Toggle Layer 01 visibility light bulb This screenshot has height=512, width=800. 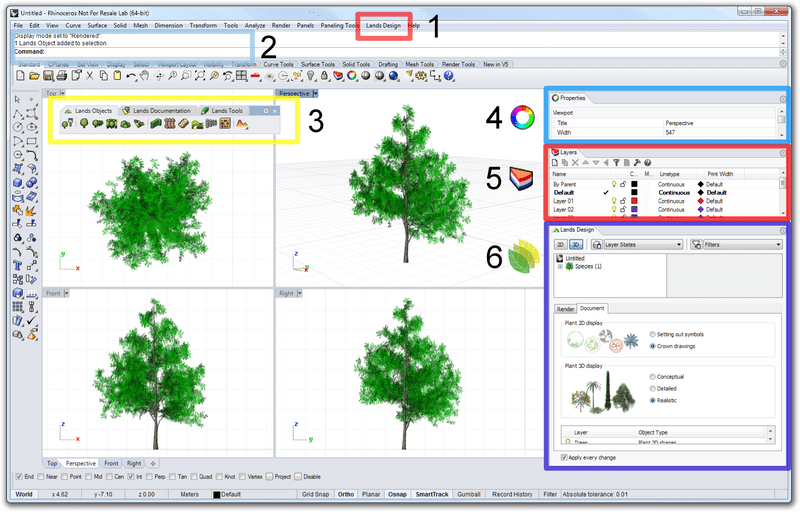tap(614, 201)
